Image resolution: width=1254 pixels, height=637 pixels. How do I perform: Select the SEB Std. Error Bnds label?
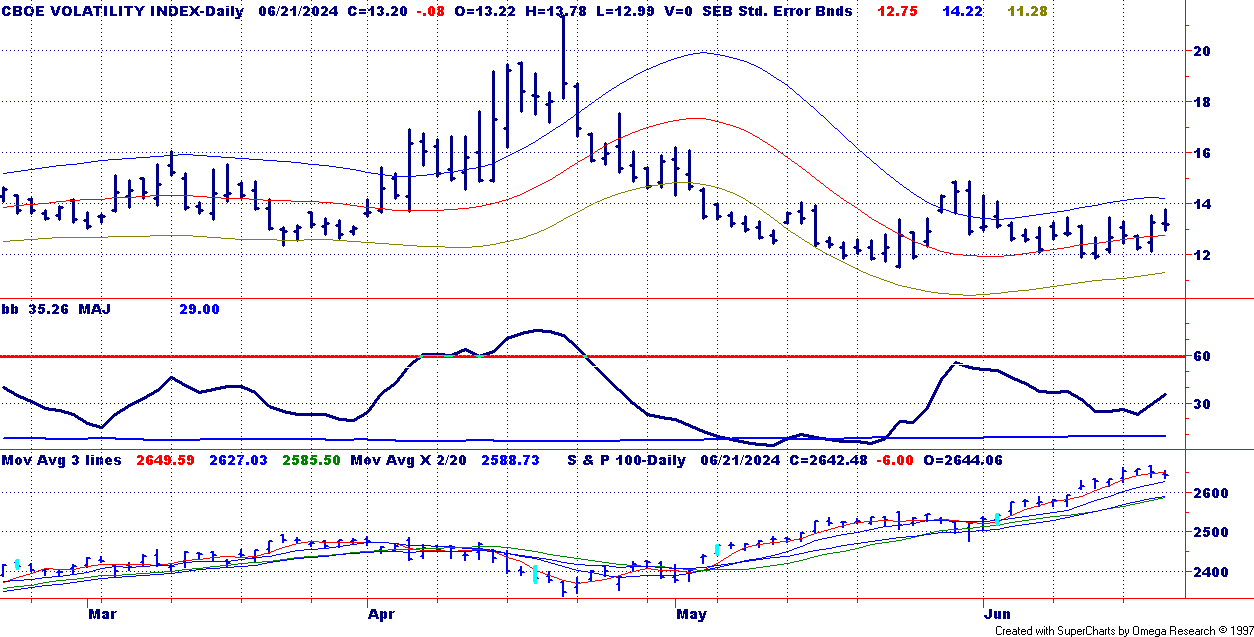click(777, 11)
